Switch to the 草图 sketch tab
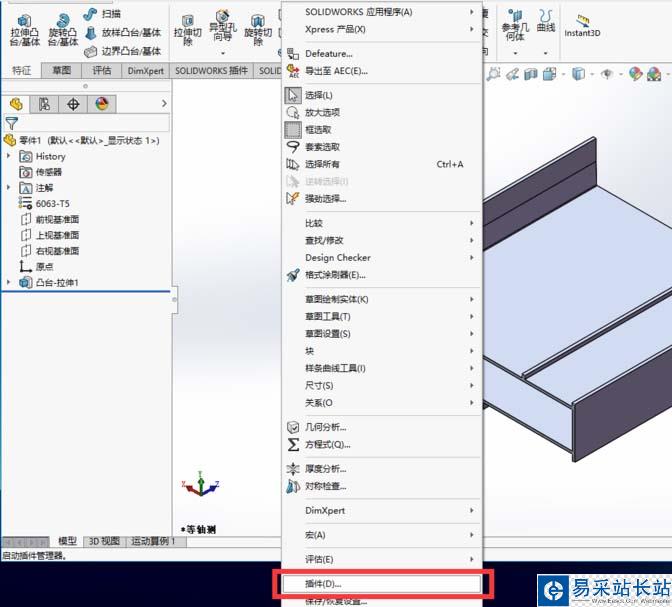This screenshot has width=672, height=607. 61,70
